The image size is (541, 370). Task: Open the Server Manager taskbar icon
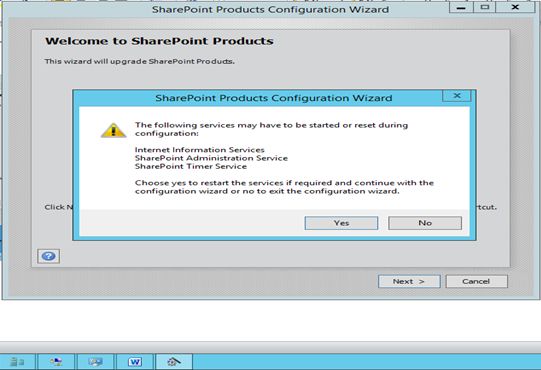17,361
